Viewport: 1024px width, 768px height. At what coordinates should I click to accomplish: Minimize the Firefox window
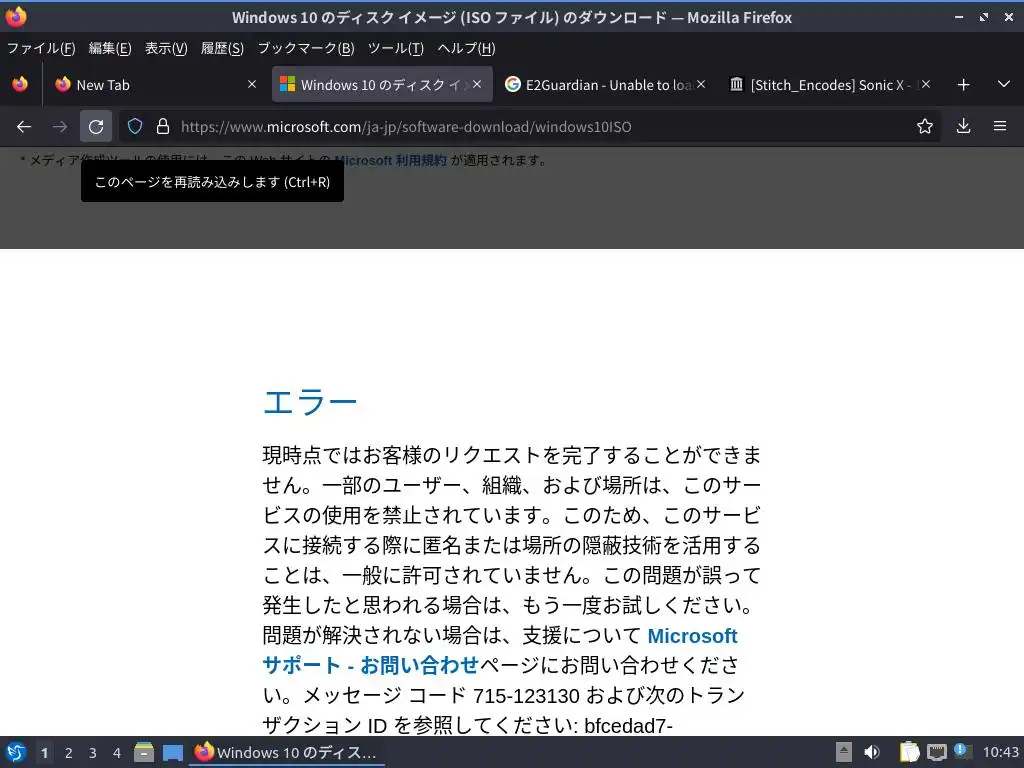(959, 17)
